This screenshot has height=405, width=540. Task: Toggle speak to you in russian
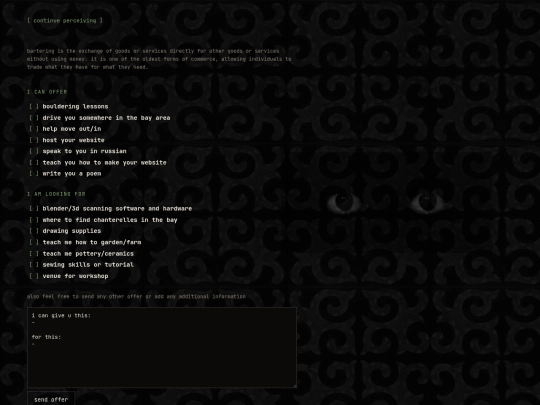34,151
